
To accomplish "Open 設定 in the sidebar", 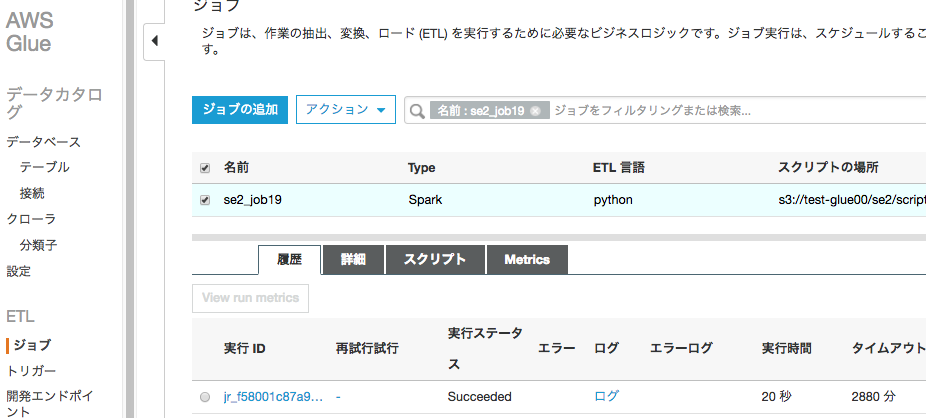I will pos(18,272).
